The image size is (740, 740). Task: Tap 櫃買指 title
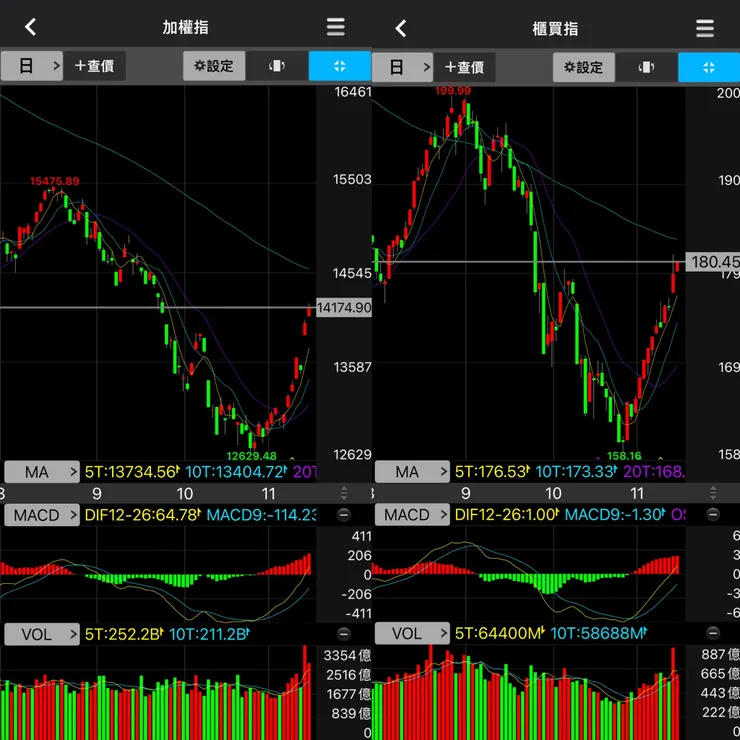(555, 29)
